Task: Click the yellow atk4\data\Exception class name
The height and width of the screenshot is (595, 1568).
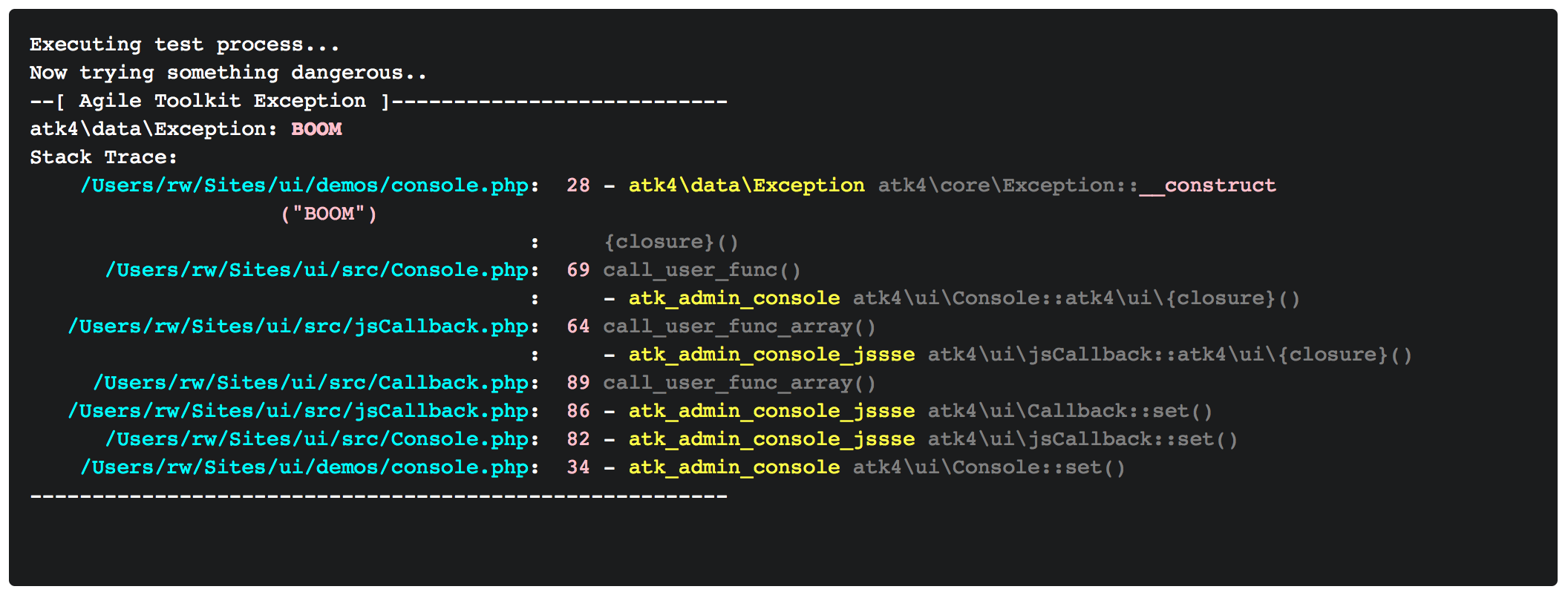Action: click(x=746, y=185)
